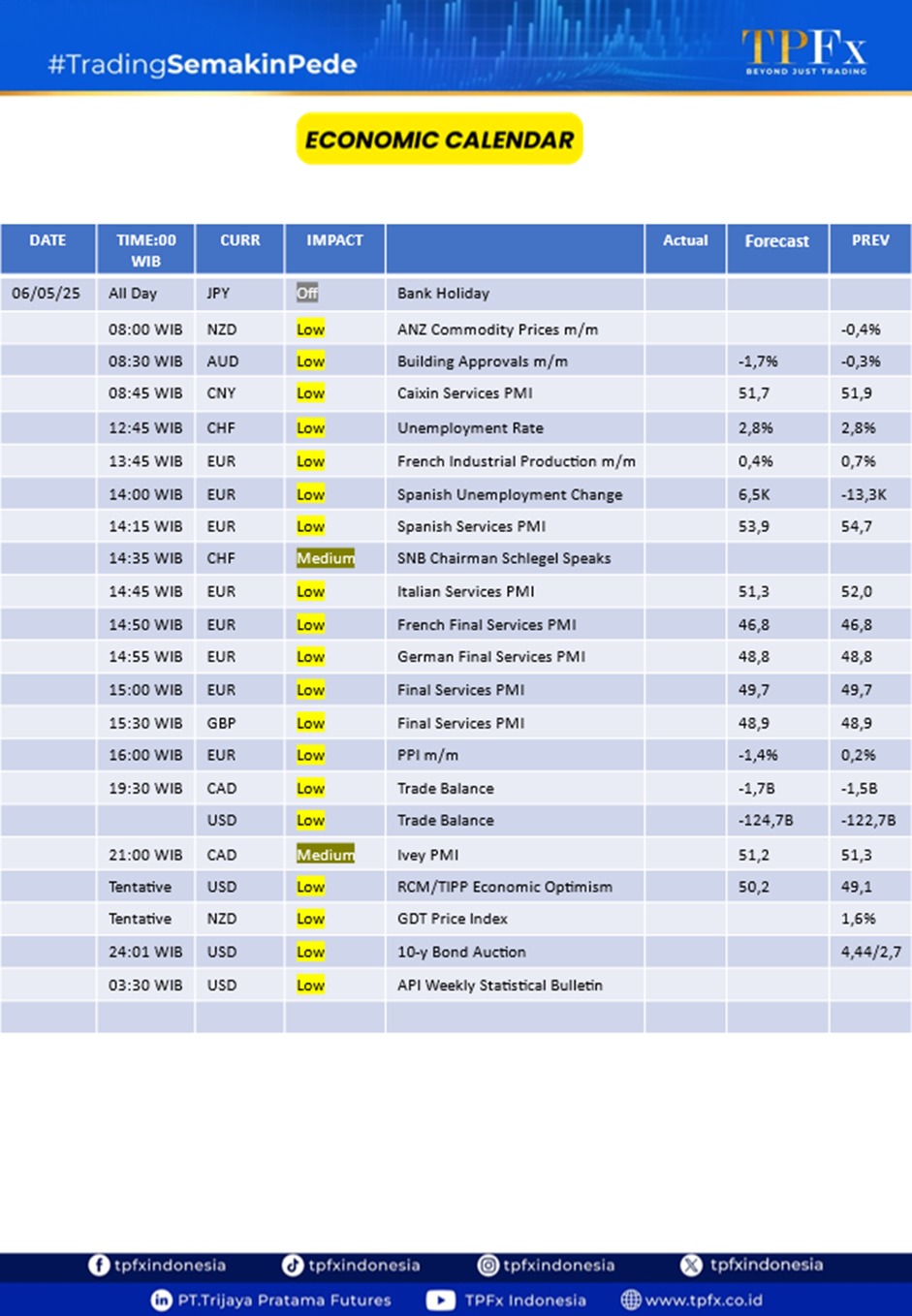Click the Medium impact tag for SNB Chairman
The height and width of the screenshot is (1316, 912).
pos(326,558)
